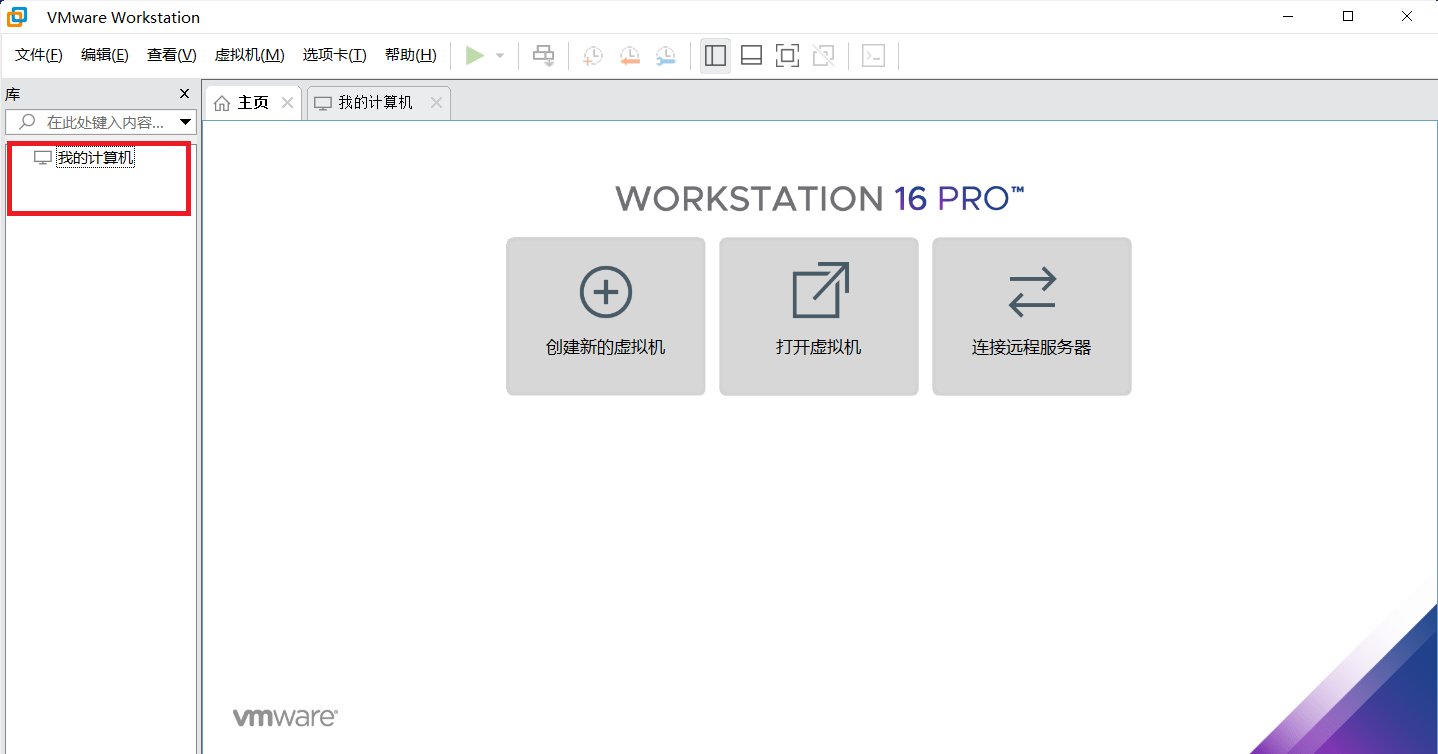
Task: Open the snapshot manager icon
Action: tap(665, 55)
